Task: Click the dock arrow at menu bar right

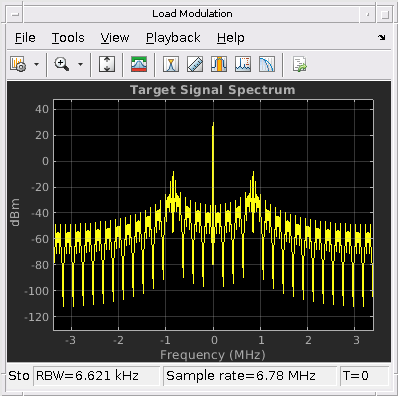Action: tap(382, 37)
